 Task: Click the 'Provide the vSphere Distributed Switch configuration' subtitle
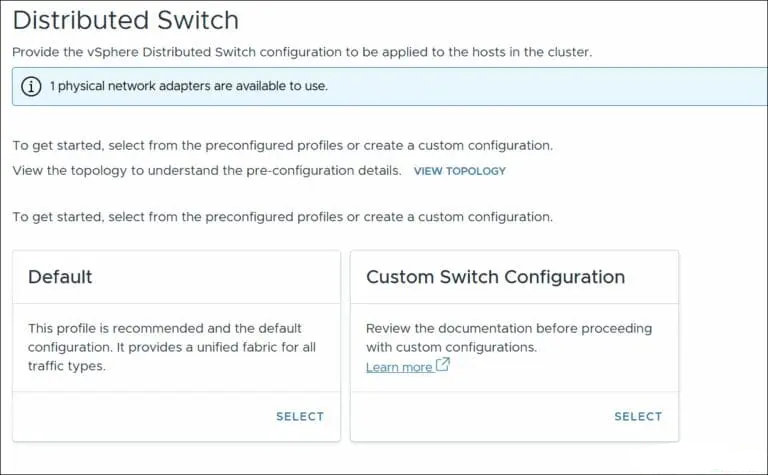point(301,52)
